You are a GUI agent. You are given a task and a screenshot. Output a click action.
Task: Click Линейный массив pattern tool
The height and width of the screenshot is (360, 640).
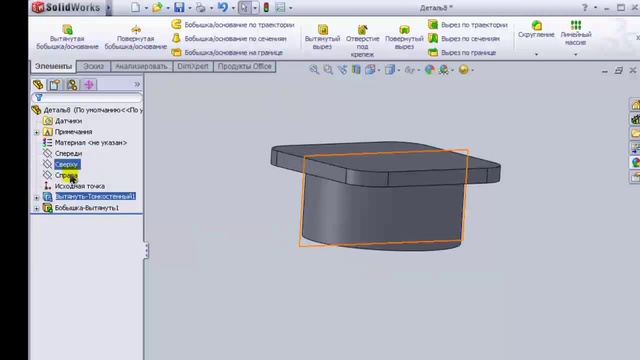click(576, 33)
